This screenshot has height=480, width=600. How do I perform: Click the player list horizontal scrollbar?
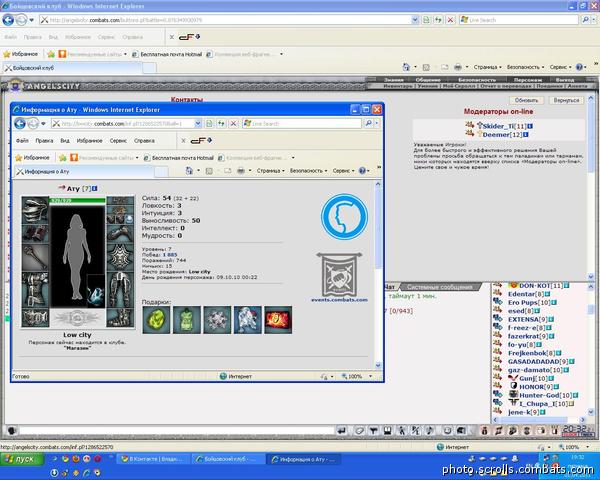[x=539, y=420]
